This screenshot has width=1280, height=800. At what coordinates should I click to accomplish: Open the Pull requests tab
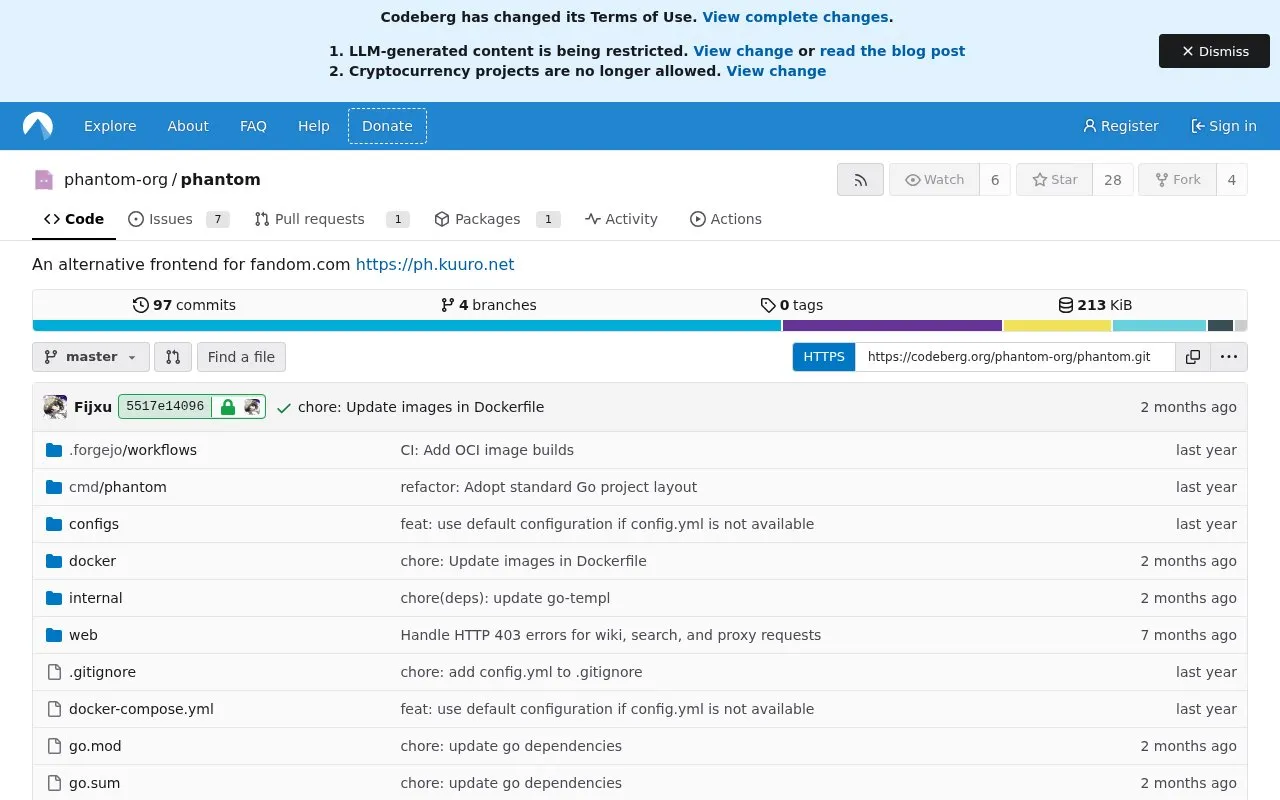(332, 219)
